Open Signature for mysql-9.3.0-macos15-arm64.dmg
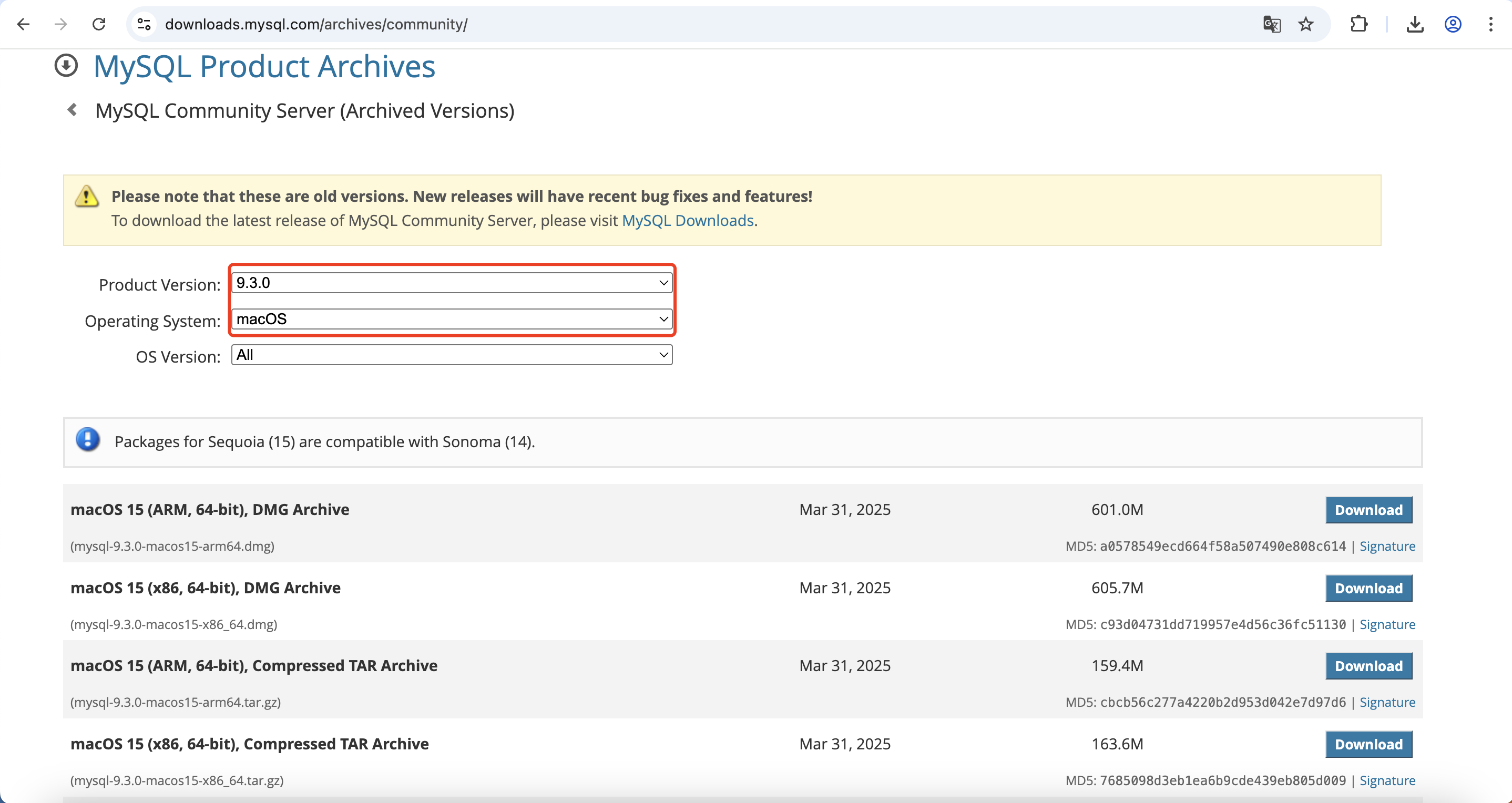This screenshot has width=1512, height=803. point(1387,546)
